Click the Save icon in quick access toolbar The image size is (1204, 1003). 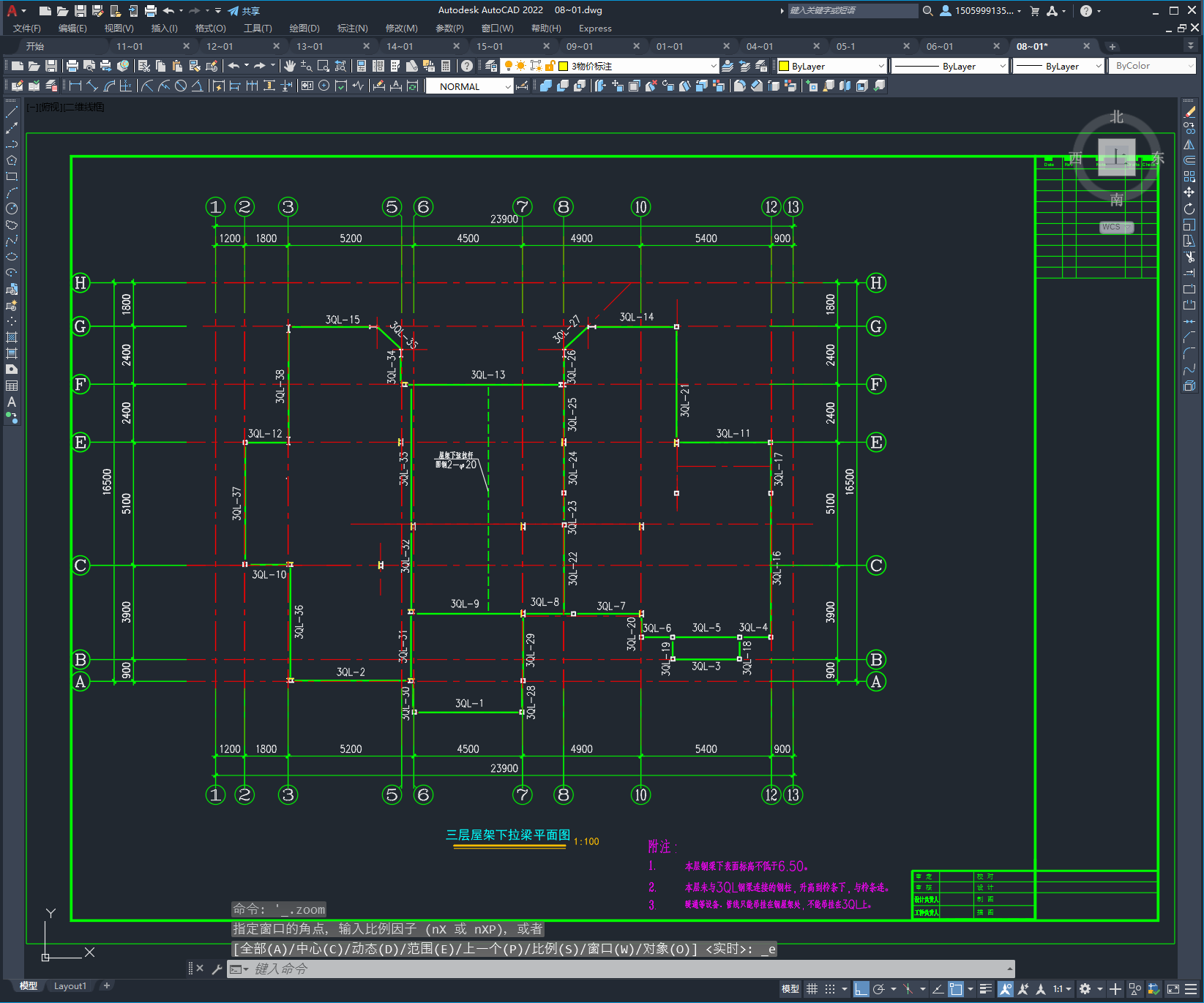pos(81,11)
